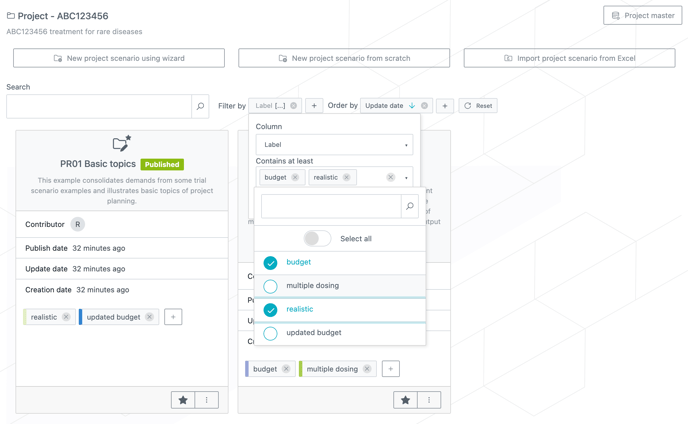This screenshot has width=688, height=424.
Task: Open the Update date order dropdown
Action: 389,106
